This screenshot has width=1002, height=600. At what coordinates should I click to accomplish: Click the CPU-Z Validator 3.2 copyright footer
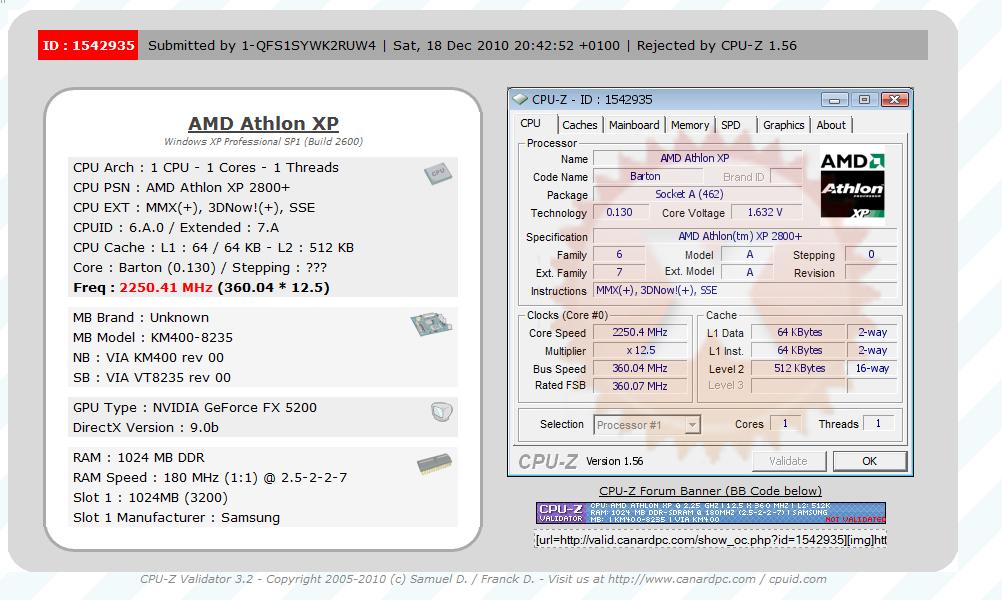pos(483,579)
